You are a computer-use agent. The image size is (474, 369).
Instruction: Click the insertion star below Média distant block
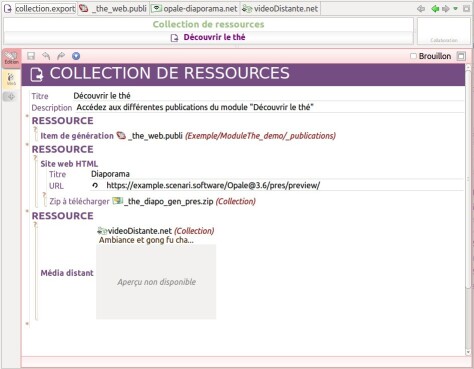tap(27, 323)
